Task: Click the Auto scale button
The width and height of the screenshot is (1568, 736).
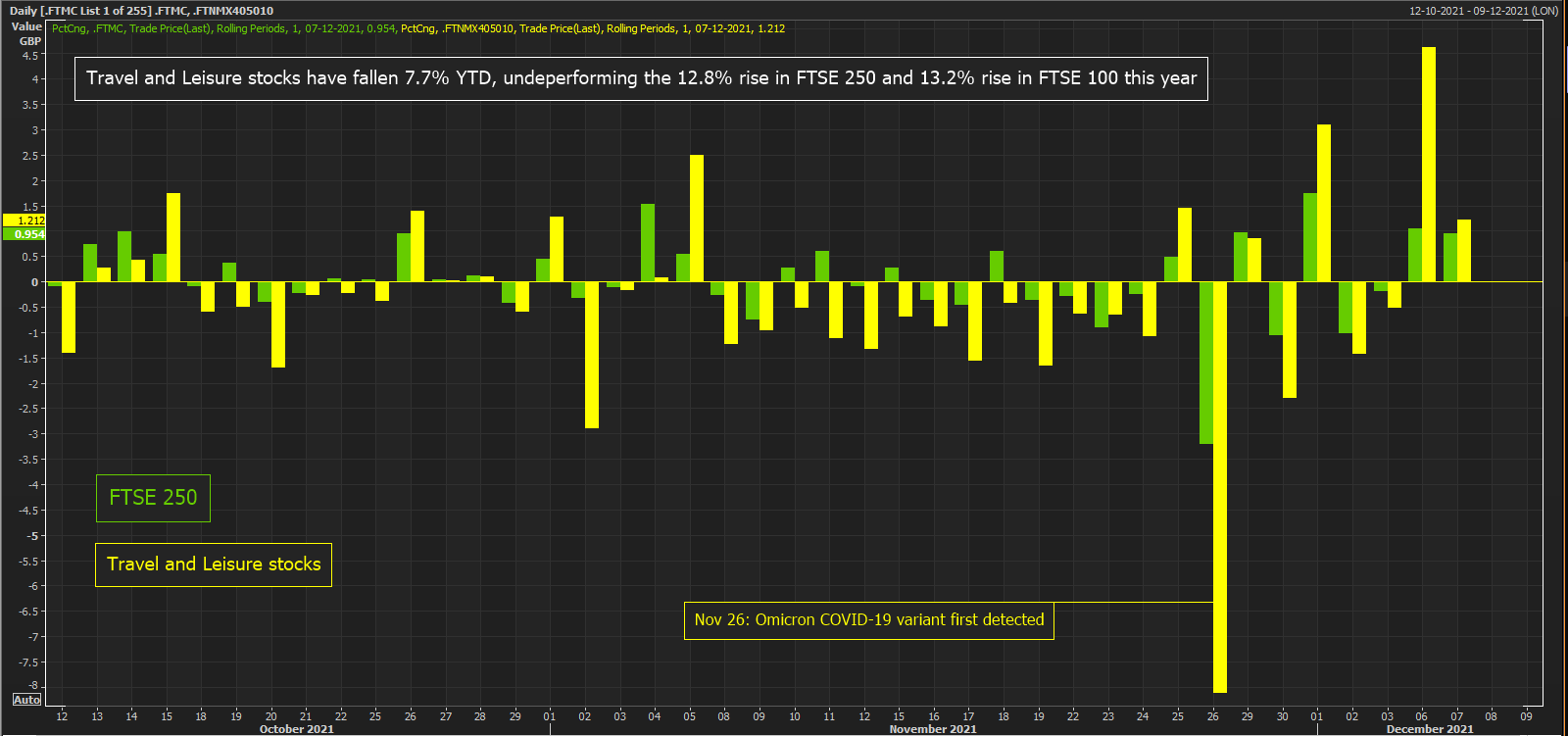Action: pyautogui.click(x=26, y=700)
